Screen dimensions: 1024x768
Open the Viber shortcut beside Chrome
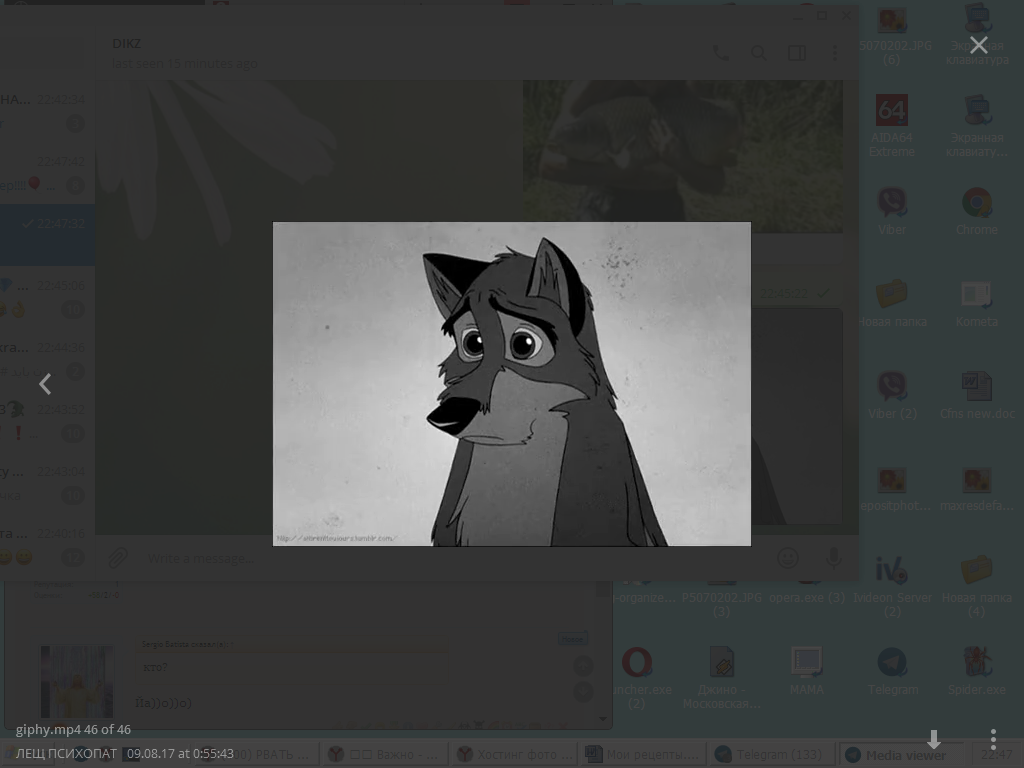pyautogui.click(x=891, y=211)
